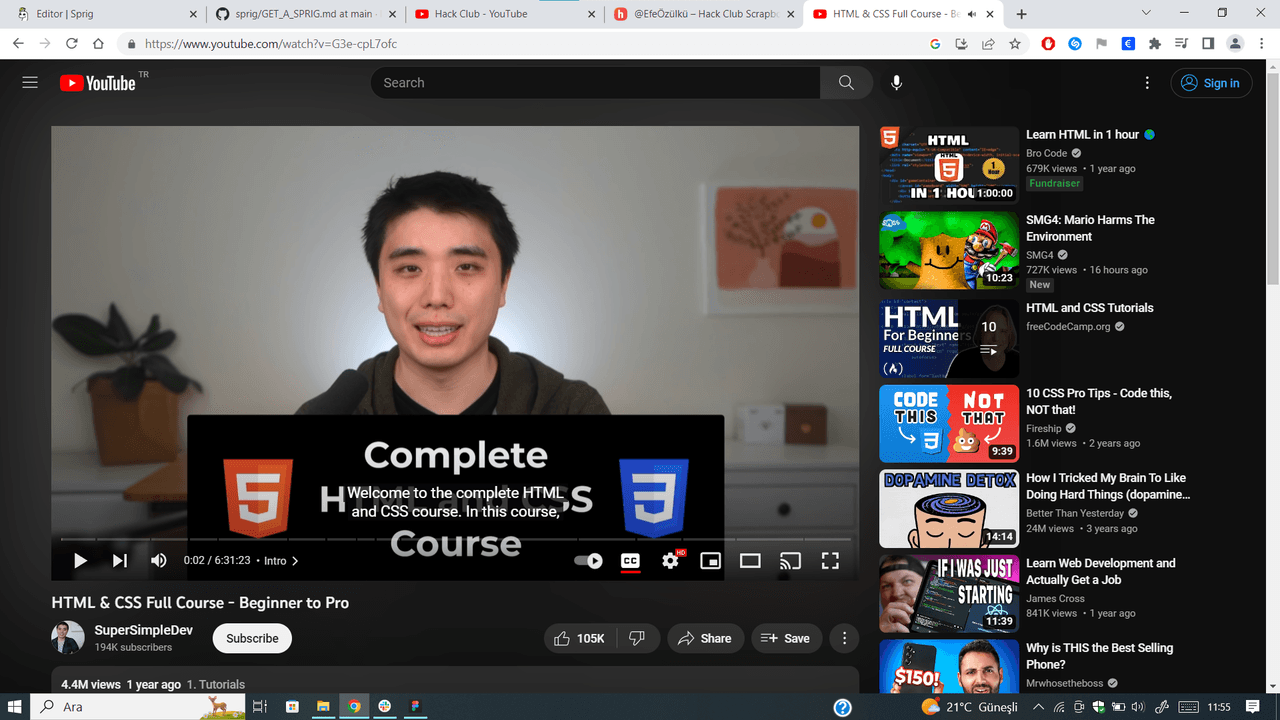
Task: Switch to theater mode view
Action: 750,561
